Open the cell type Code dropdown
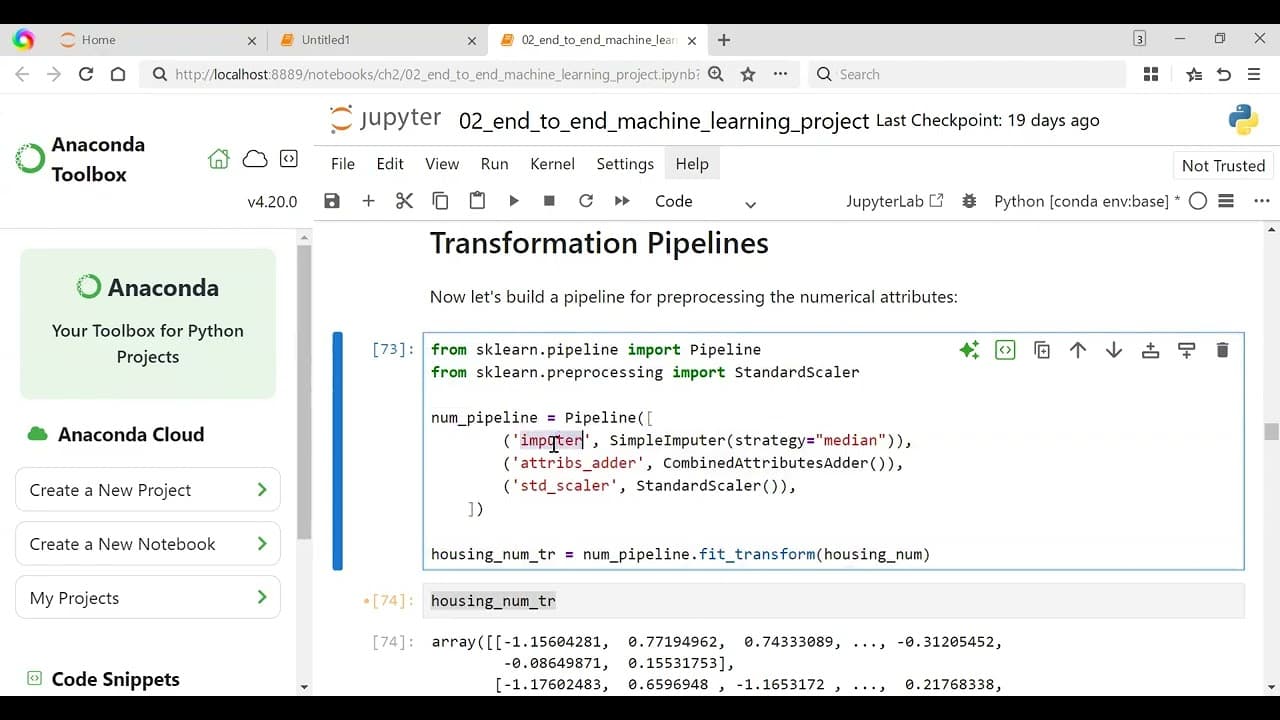This screenshot has height=720, width=1280. click(x=705, y=201)
